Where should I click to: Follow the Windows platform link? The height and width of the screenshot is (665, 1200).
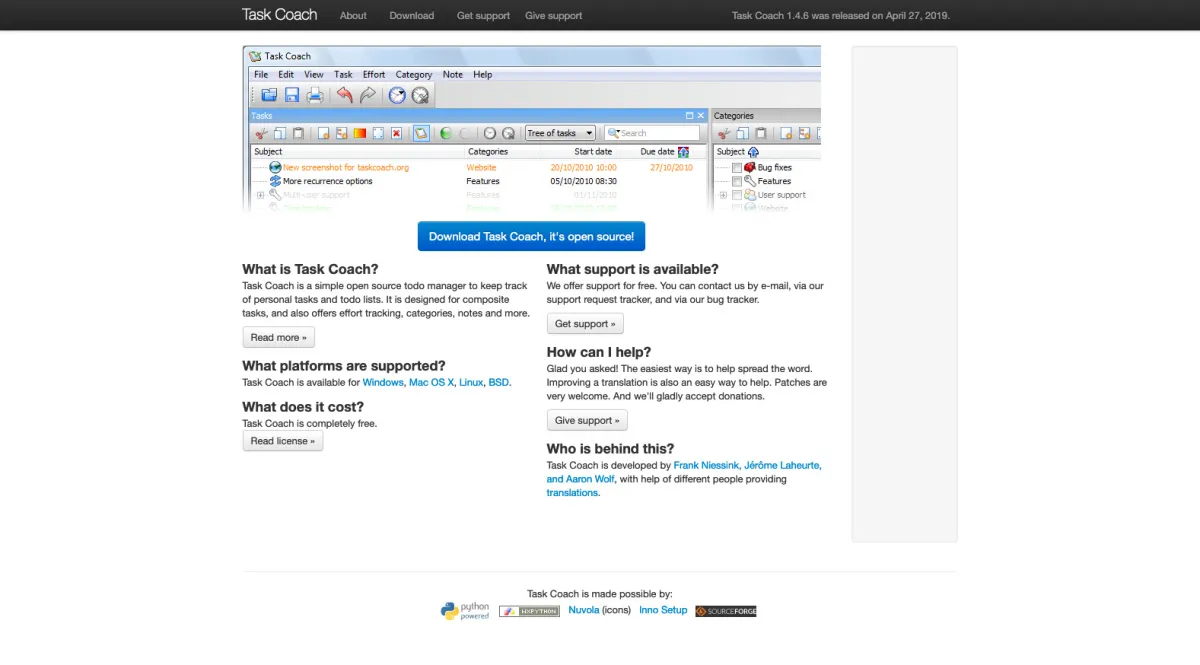tap(383, 383)
